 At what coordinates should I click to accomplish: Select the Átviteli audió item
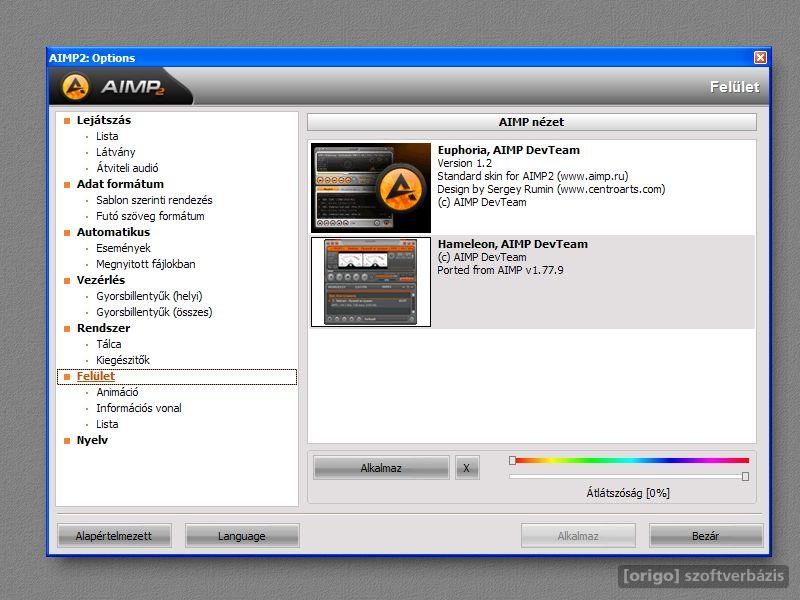point(127,168)
